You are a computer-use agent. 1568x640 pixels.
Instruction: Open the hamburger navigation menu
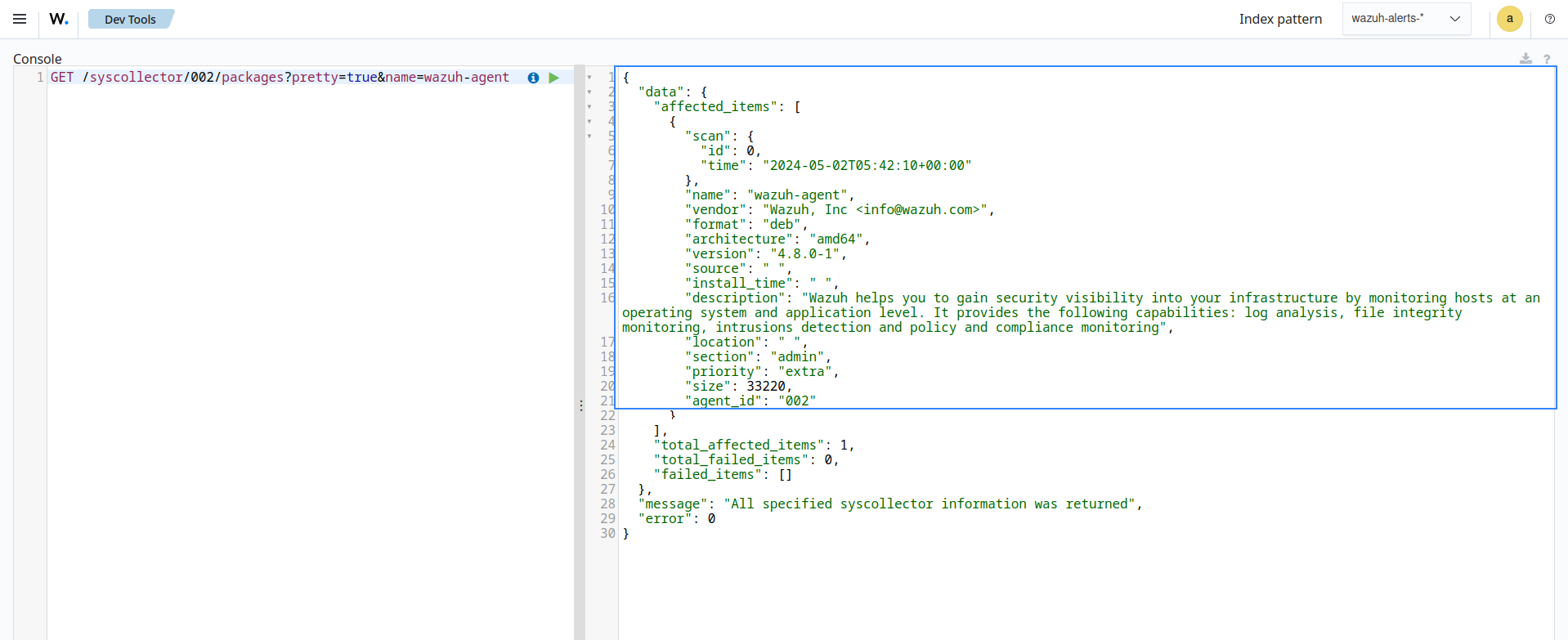pyautogui.click(x=20, y=19)
